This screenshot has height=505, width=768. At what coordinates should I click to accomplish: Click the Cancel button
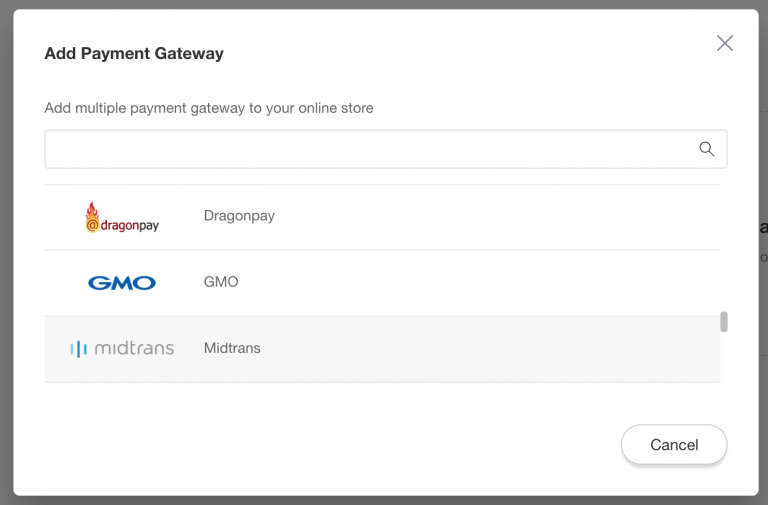[x=674, y=444]
